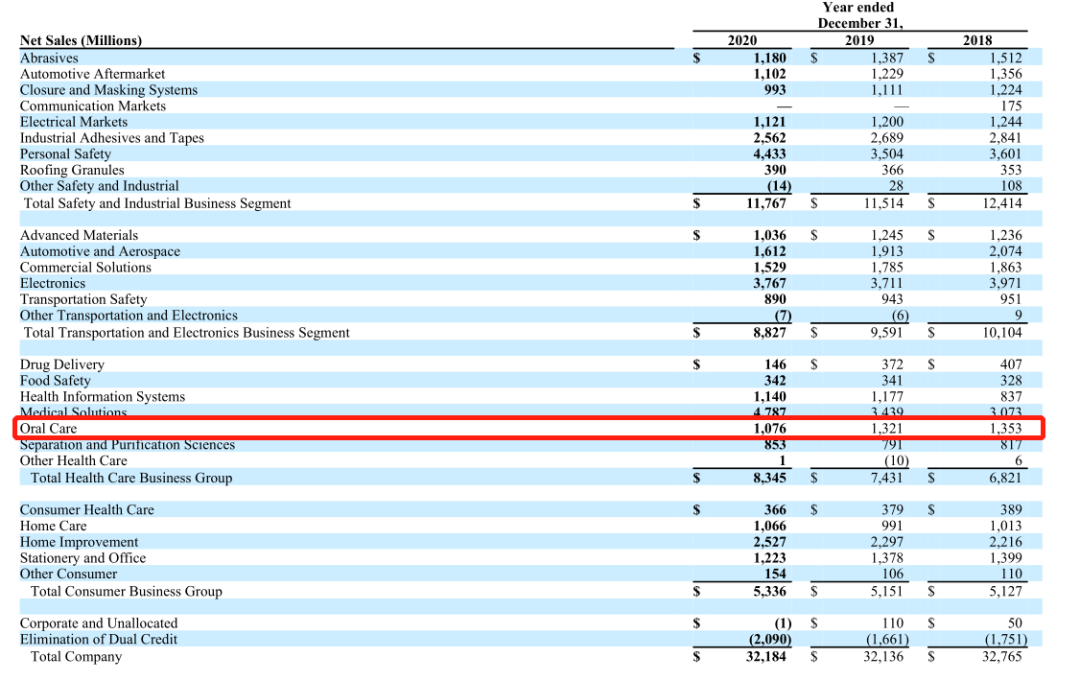Click Total Consumer Business Group 2018 value 5,127

(1005, 591)
